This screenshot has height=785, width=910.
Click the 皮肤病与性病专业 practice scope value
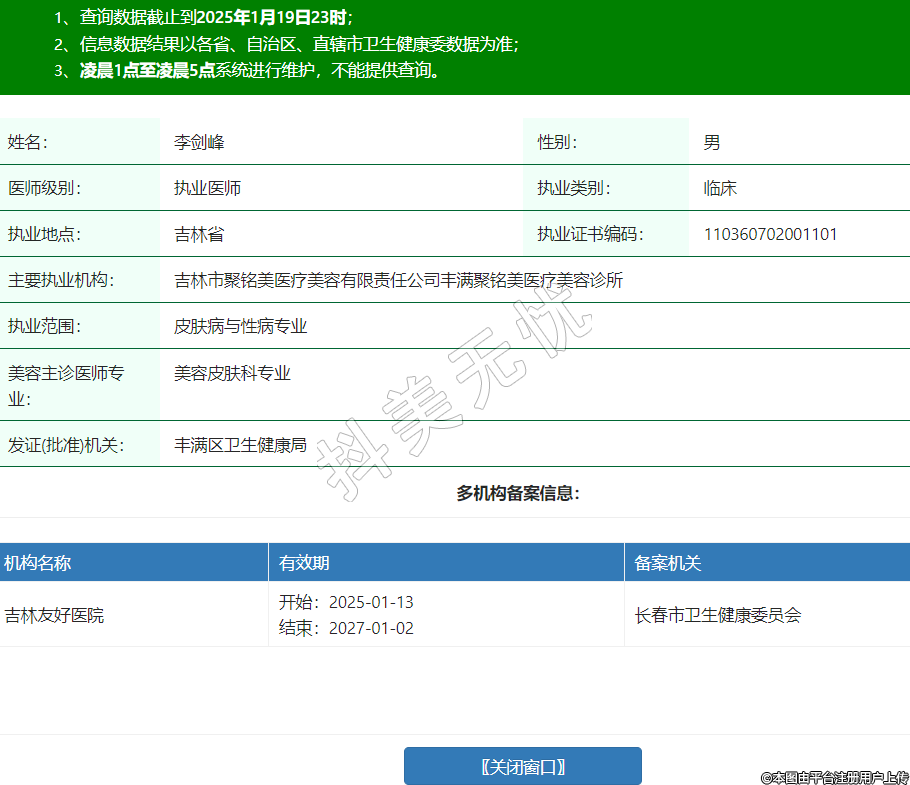pos(240,326)
